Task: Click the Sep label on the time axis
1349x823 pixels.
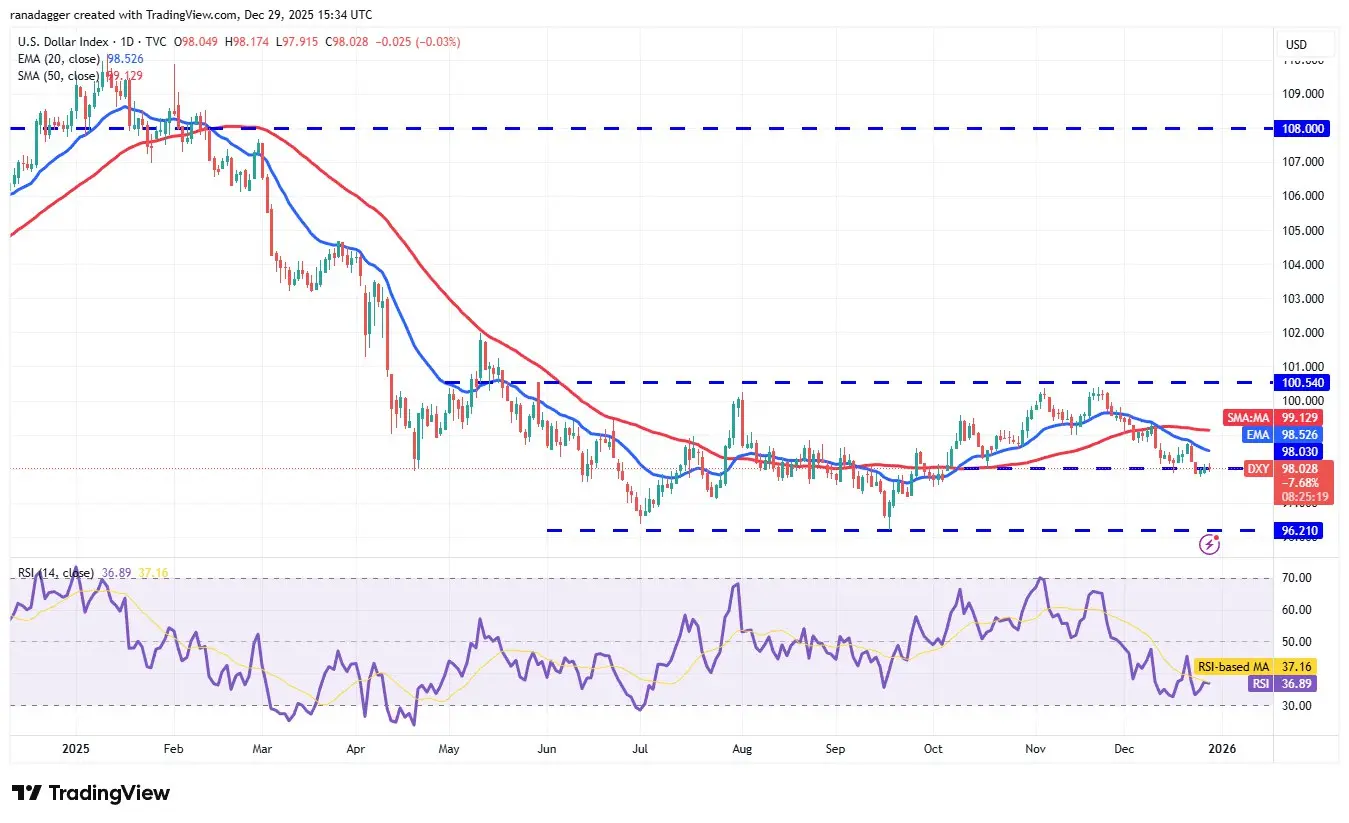Action: [836, 748]
